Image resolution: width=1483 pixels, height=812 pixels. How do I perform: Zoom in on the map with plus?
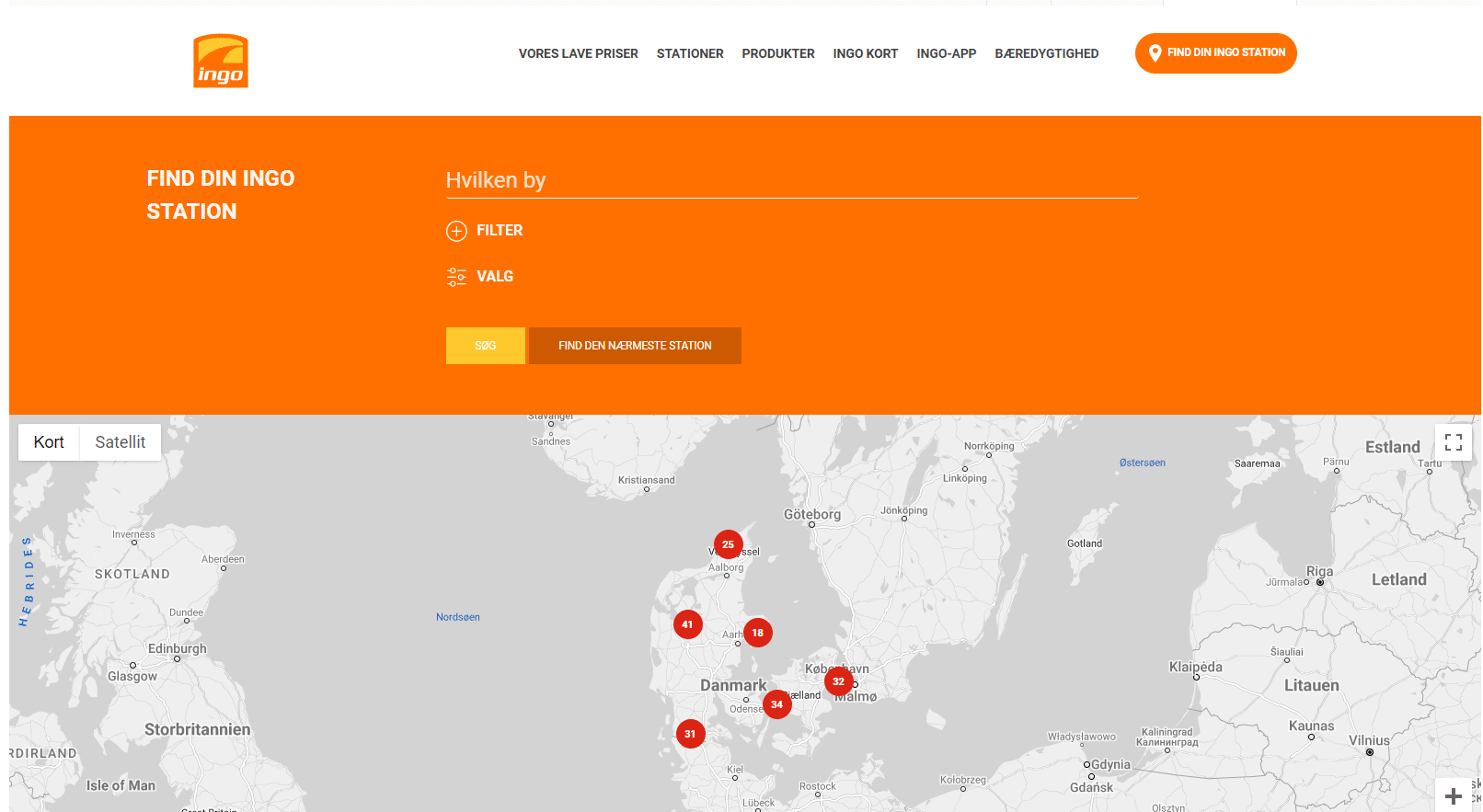pyautogui.click(x=1454, y=795)
